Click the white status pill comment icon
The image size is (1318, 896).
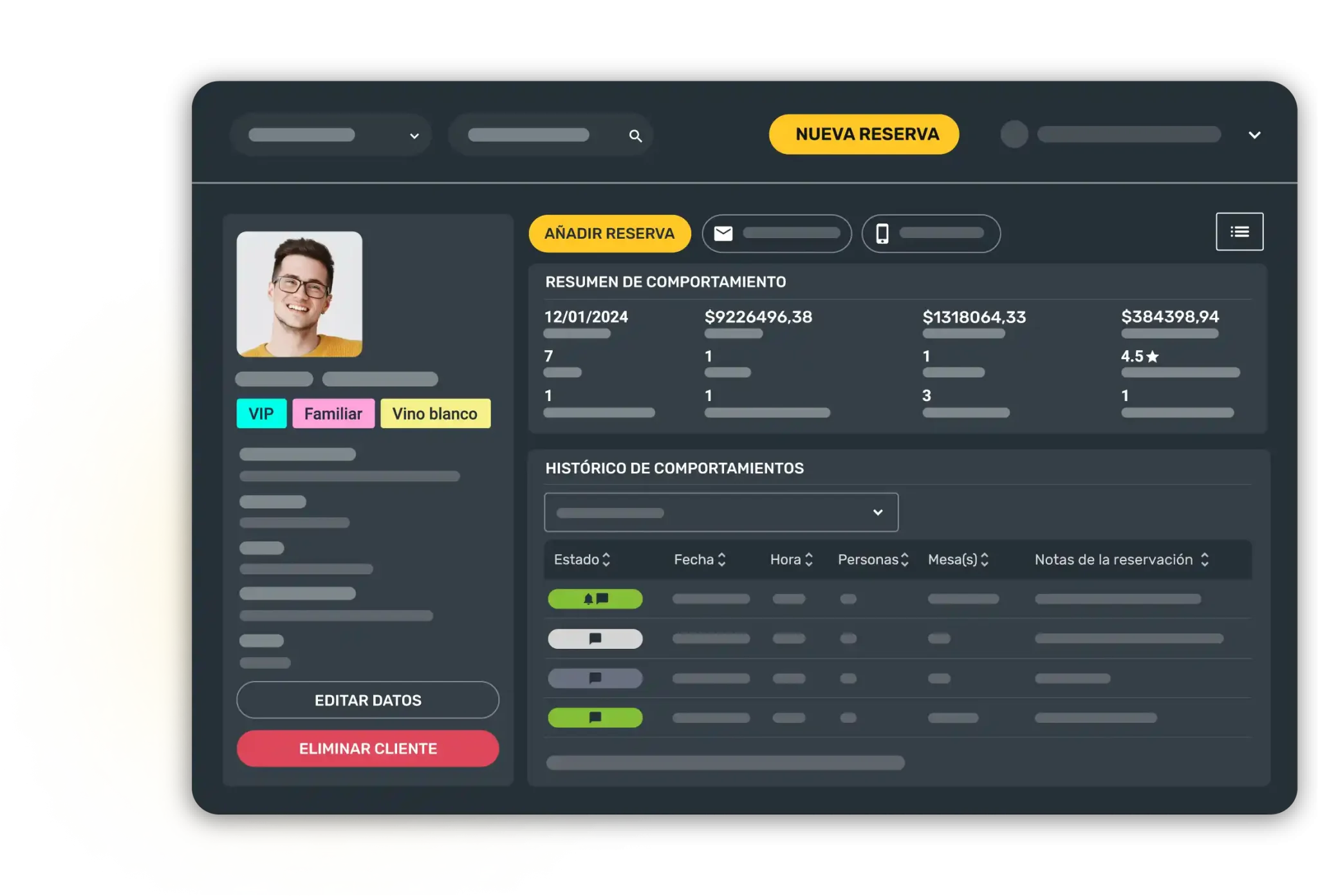[595, 639]
